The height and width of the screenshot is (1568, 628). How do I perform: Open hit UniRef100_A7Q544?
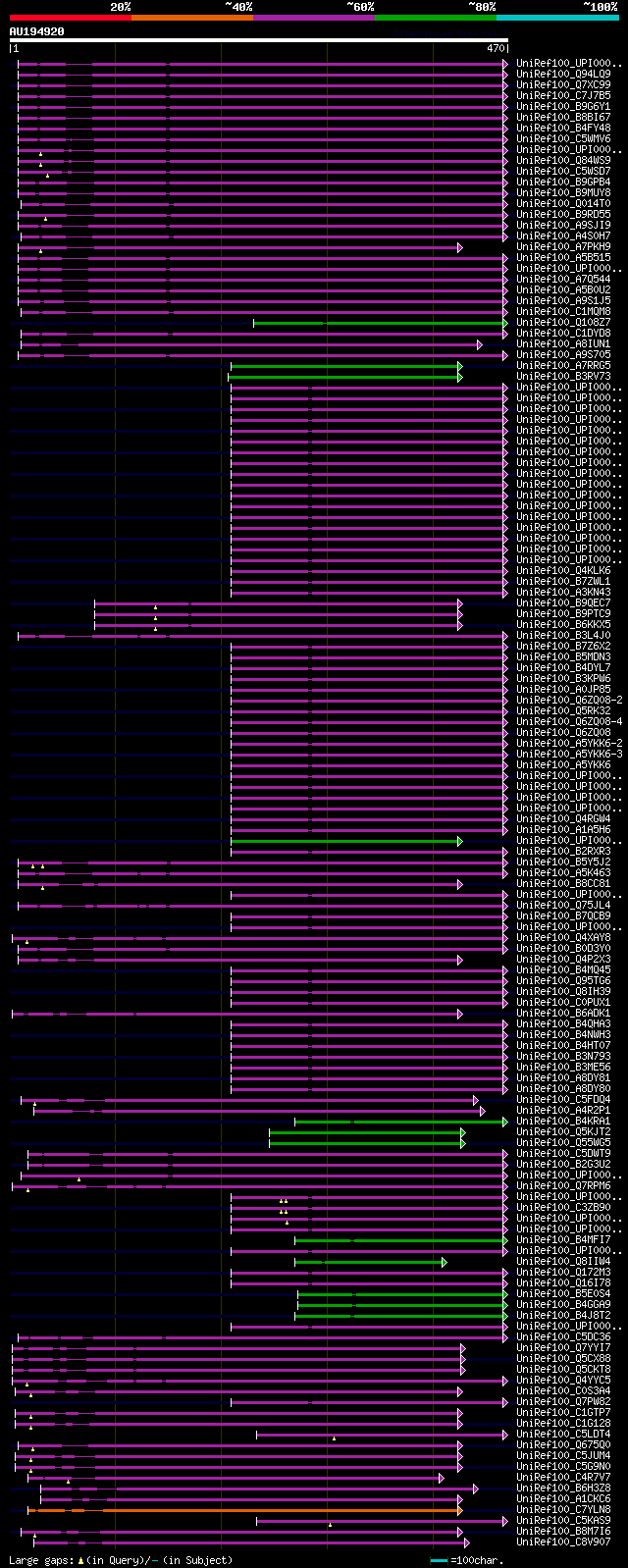[x=563, y=279]
